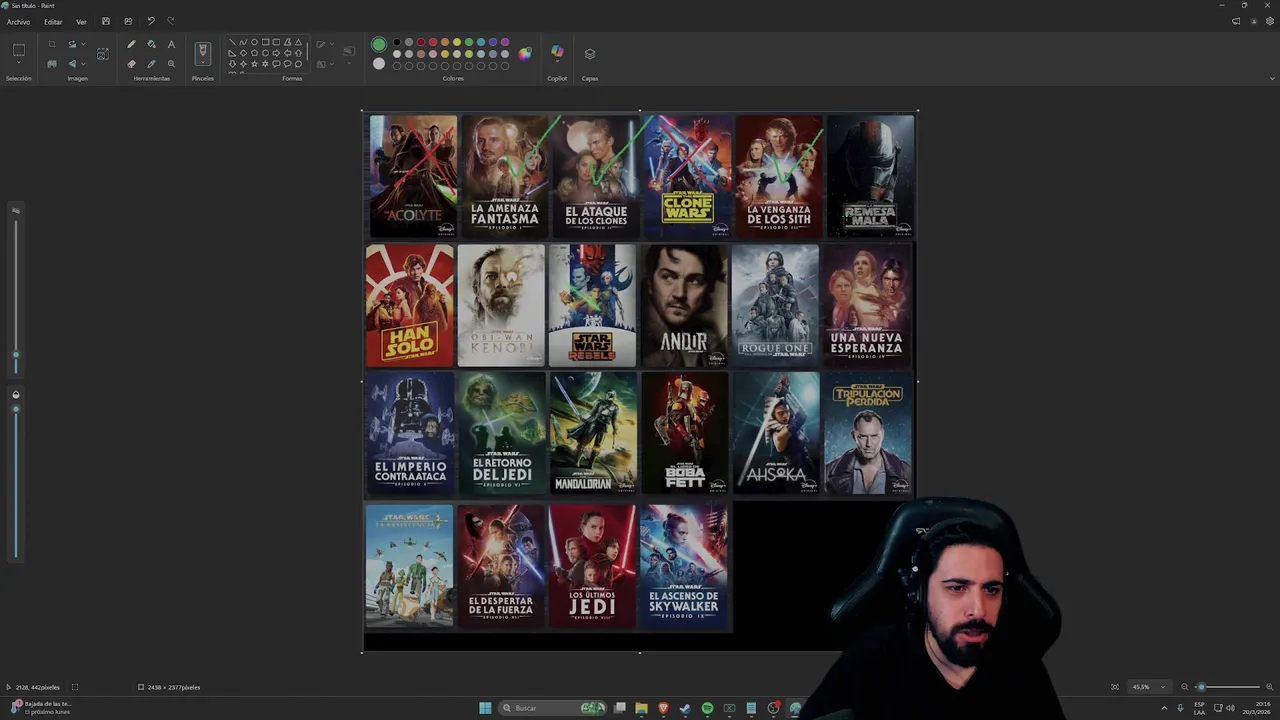
Task: Open the Windows Start menu
Action: (x=485, y=708)
